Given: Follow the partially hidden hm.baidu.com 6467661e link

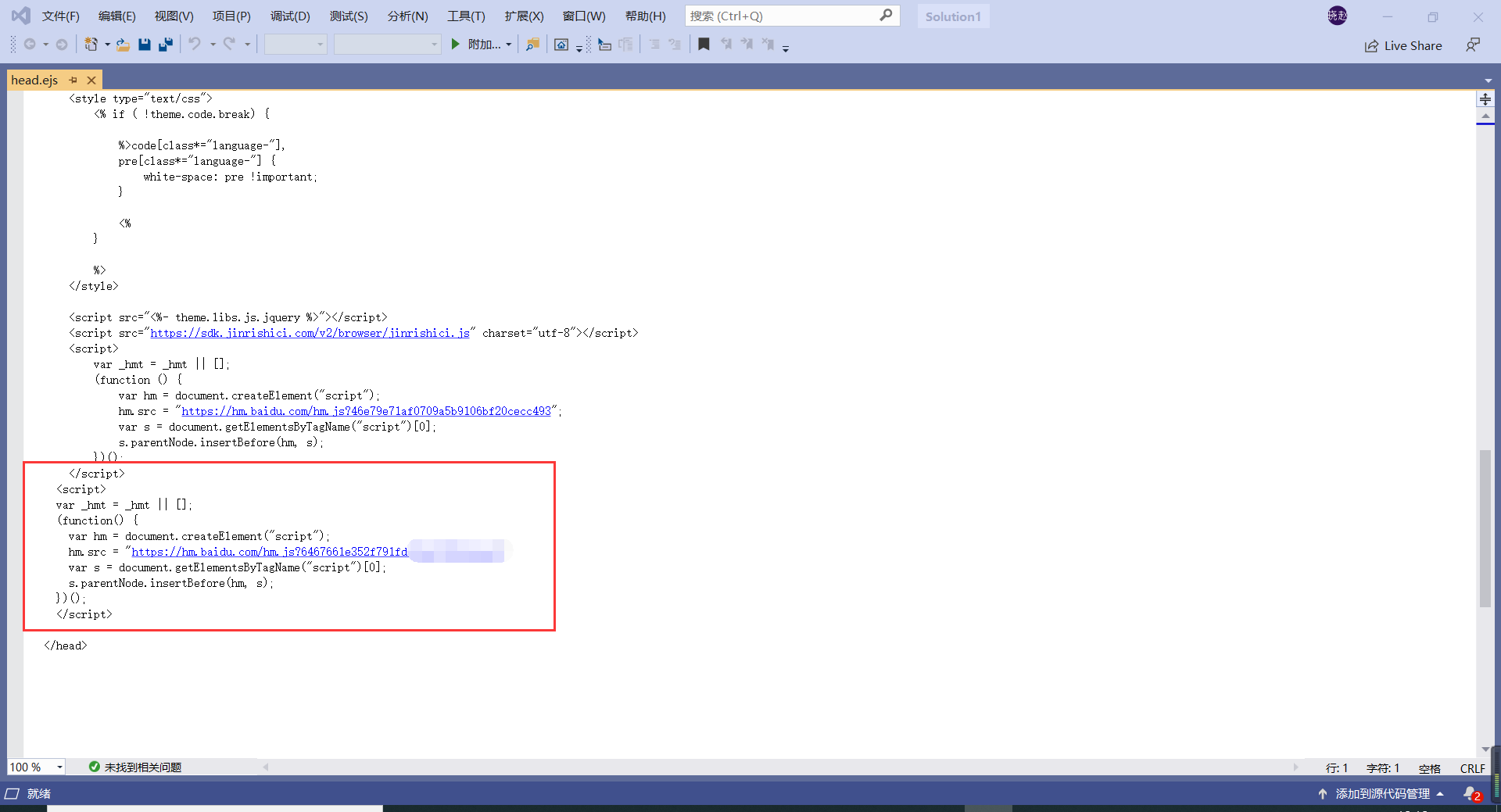Looking at the screenshot, I should pos(270,552).
